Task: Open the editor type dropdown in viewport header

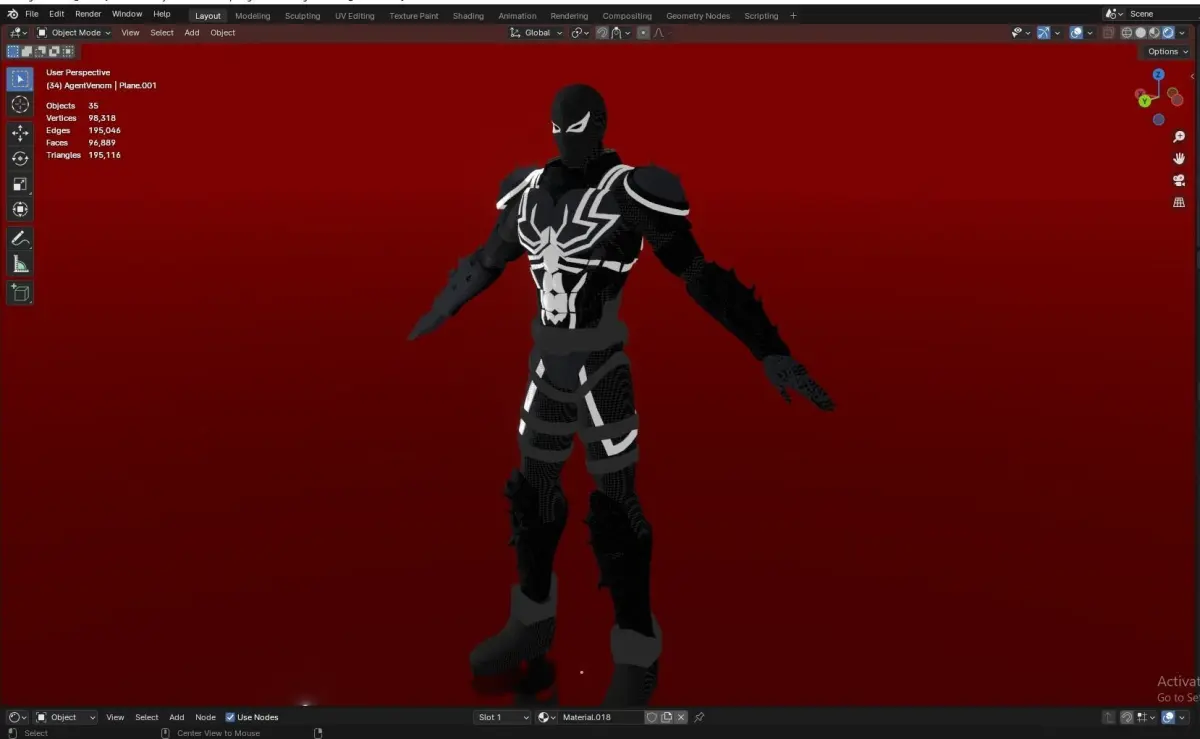Action: (x=18, y=33)
